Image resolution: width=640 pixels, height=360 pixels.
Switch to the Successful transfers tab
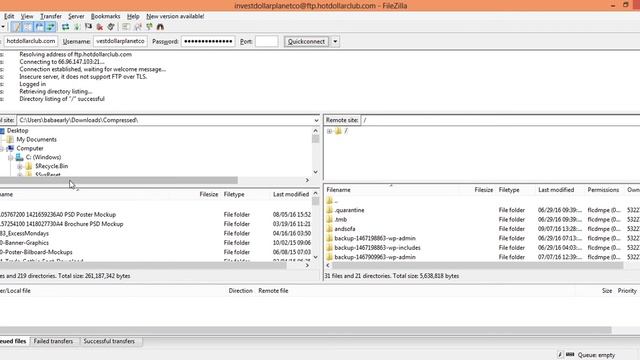tap(109, 341)
